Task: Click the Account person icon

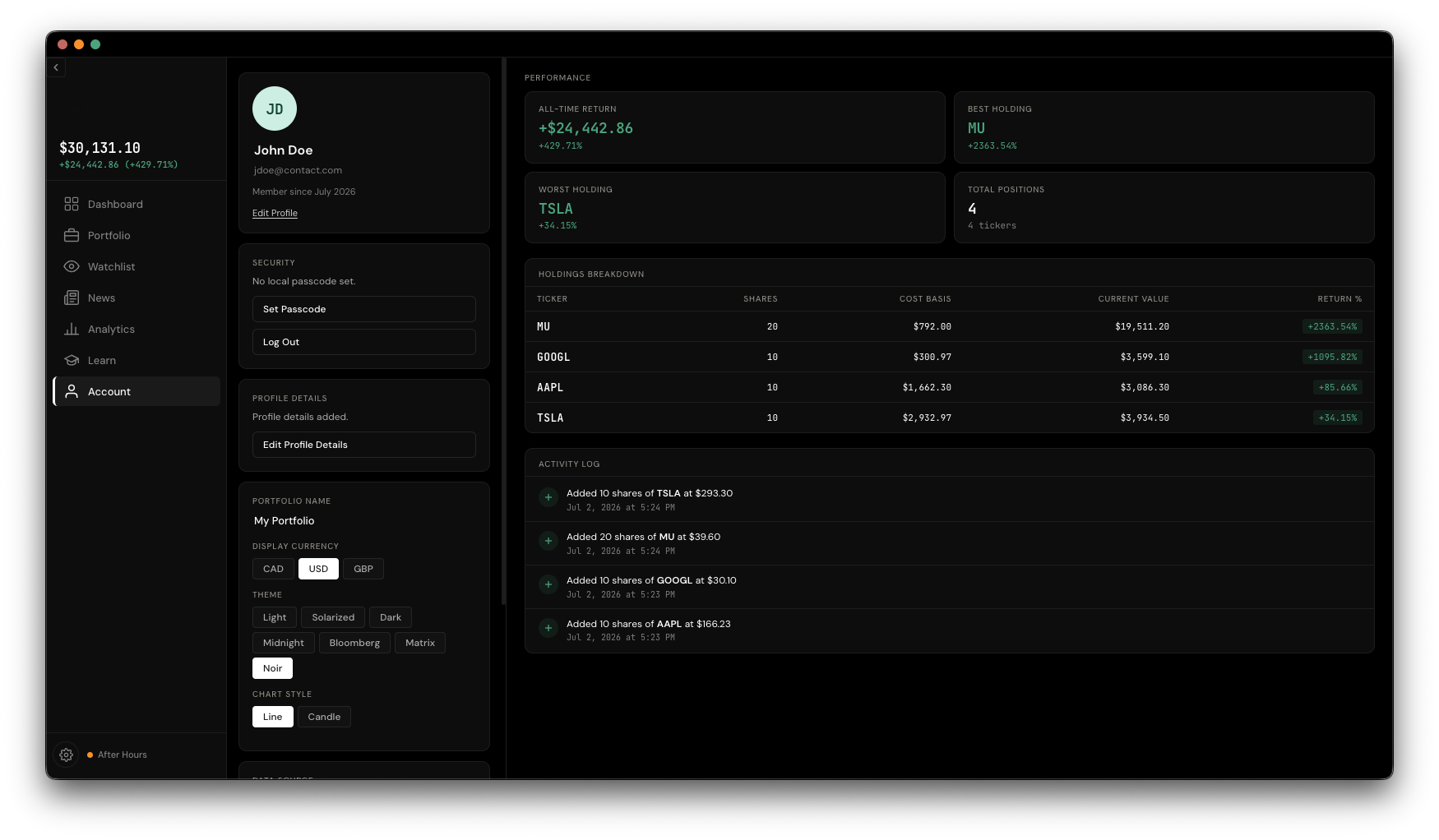Action: 72,391
